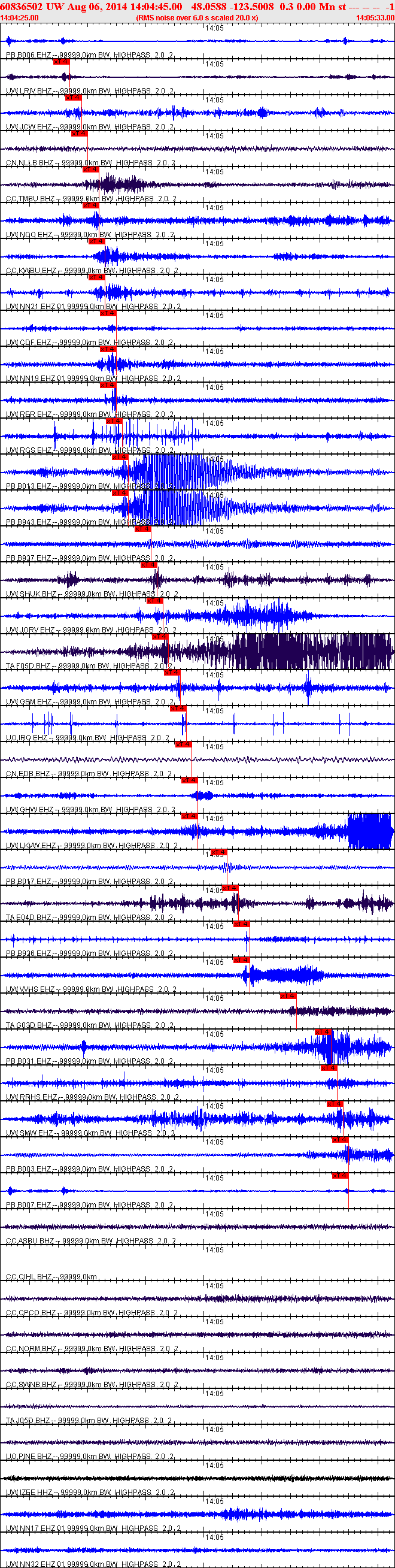Select the CC ASBU BHZ station label
Image resolution: width=395 pixels, height=1568 pixels.
(x=92, y=1240)
